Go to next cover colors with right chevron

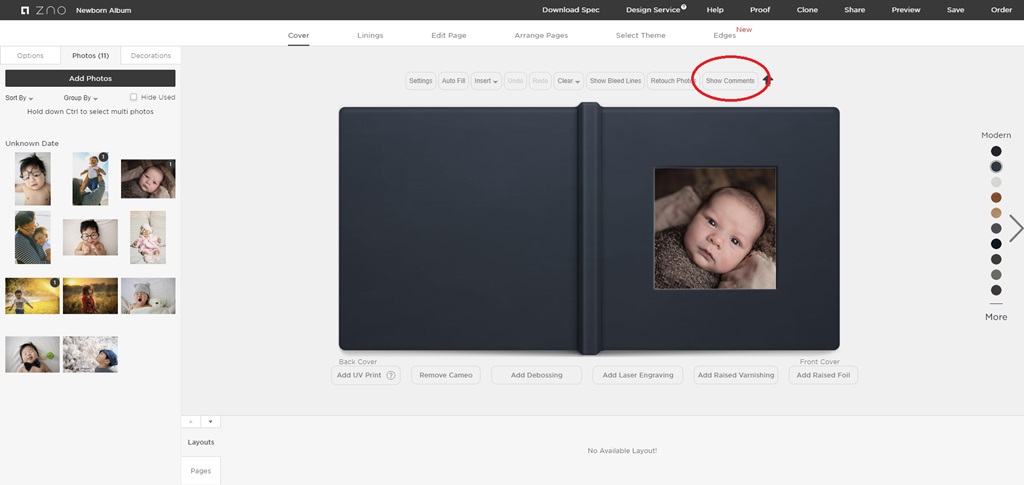tap(1016, 228)
